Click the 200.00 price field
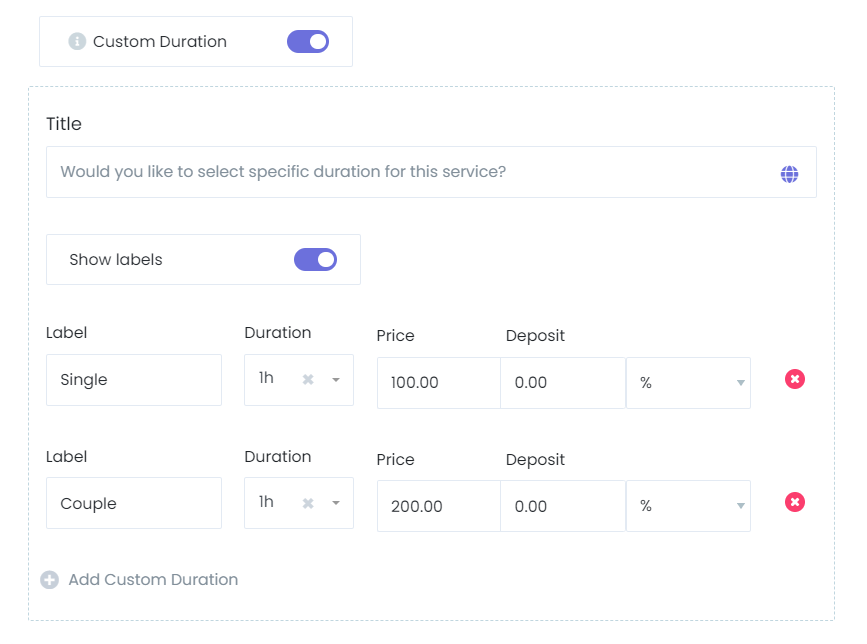Screen dimensions: 867x644 [x=438, y=505]
